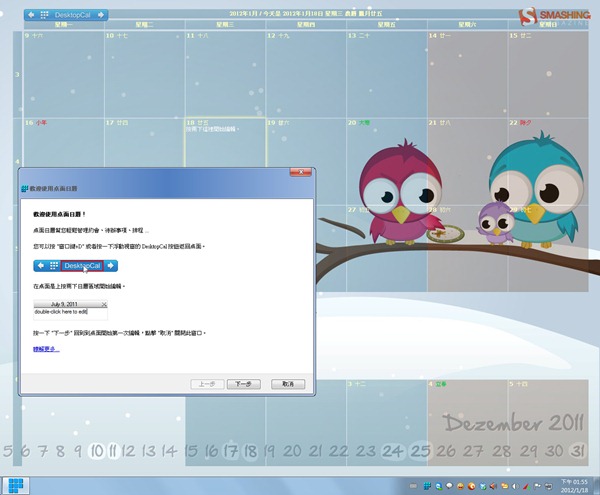Viewport: 600px width, 495px height.
Task: Select calendar cell for day 10
Action: click(145, 74)
